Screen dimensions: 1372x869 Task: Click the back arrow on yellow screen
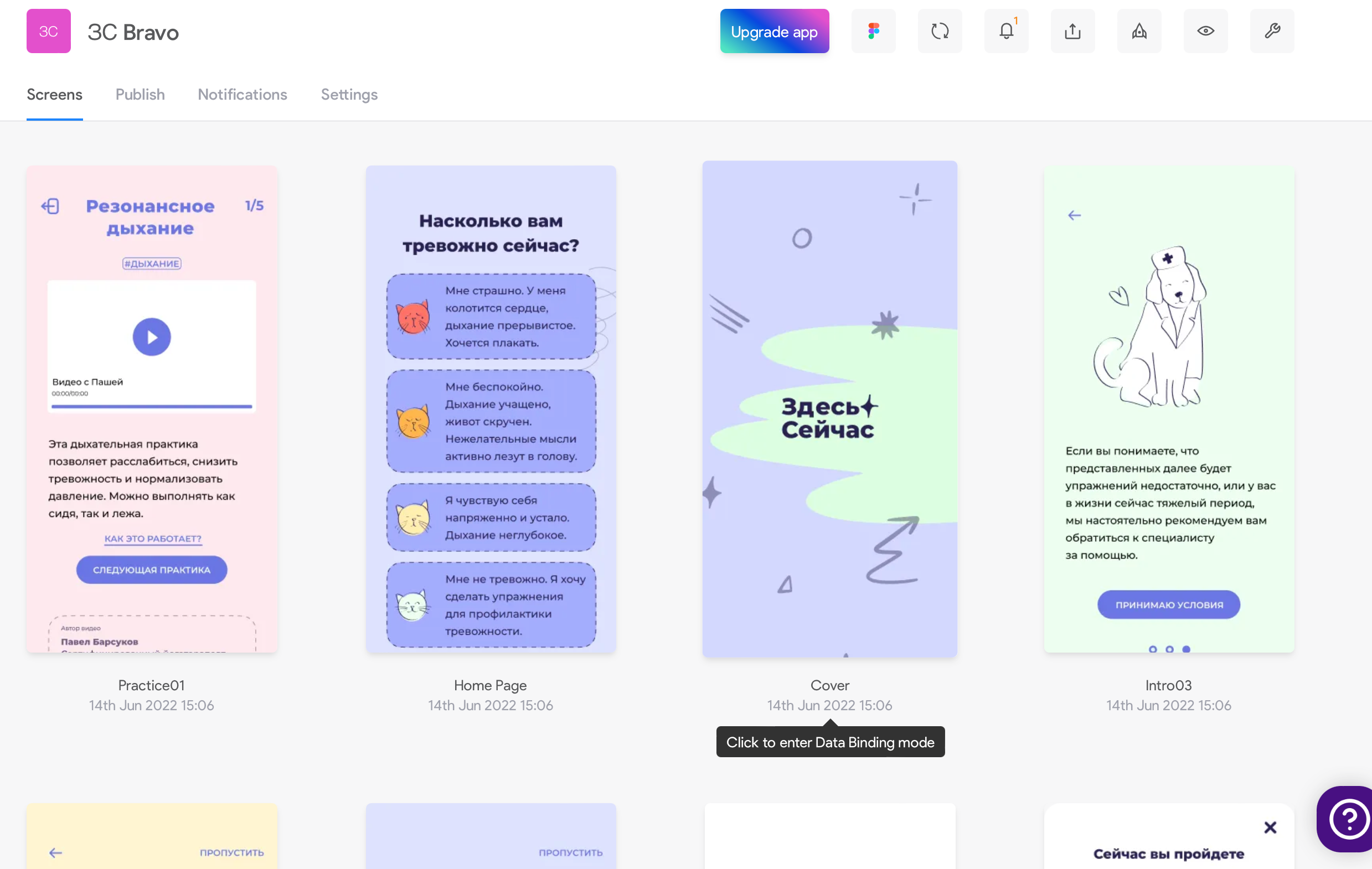[55, 852]
